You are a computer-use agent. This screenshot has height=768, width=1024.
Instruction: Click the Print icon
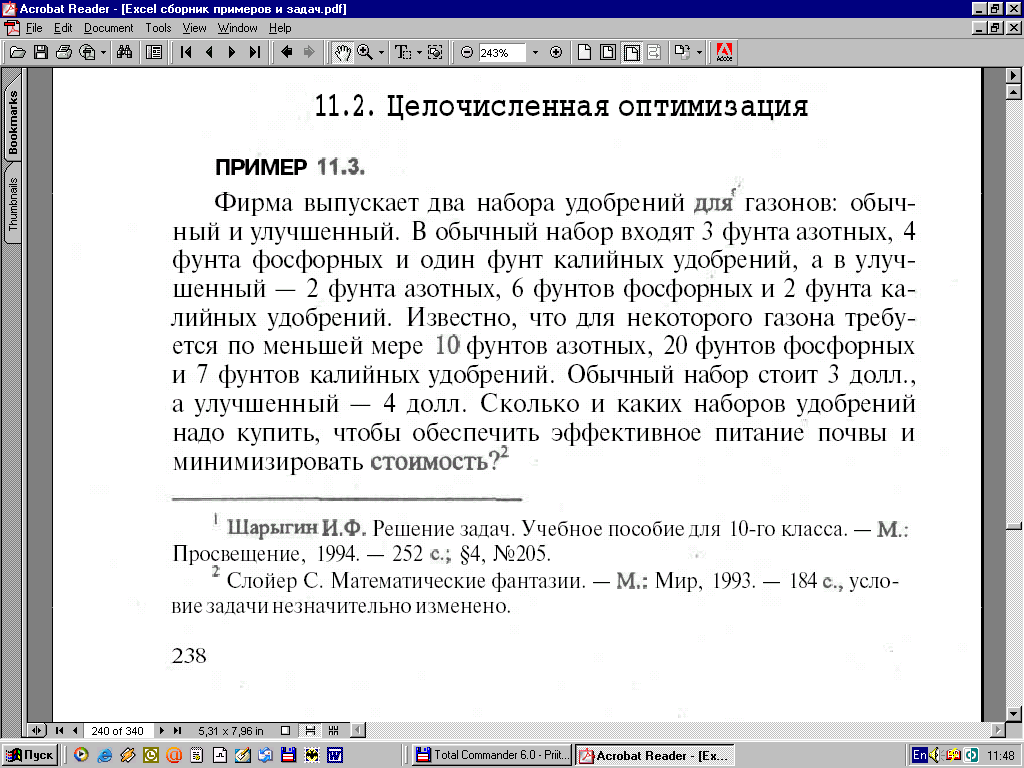coord(63,52)
